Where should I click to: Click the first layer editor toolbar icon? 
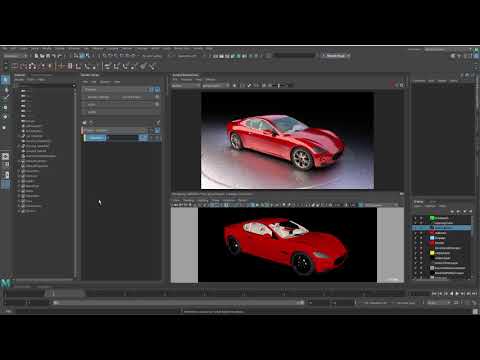[452, 211]
